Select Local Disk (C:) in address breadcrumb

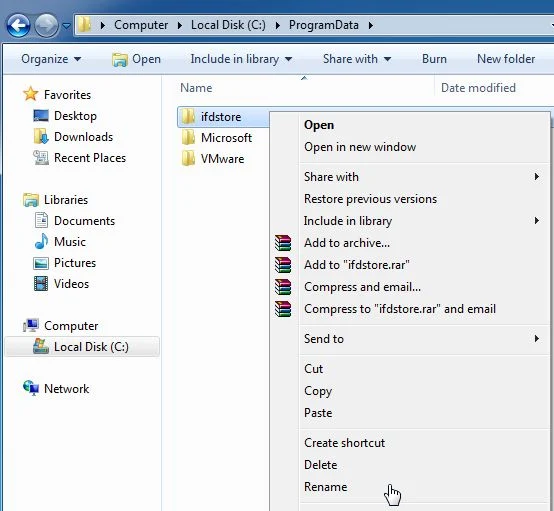[x=228, y=25]
